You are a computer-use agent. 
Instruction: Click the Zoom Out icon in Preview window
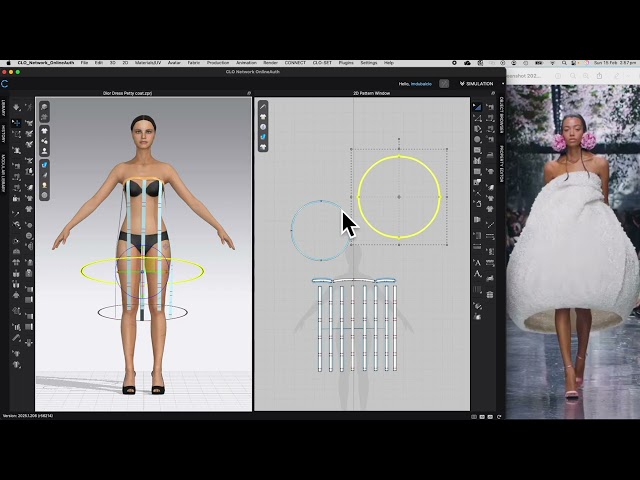(x=573, y=76)
